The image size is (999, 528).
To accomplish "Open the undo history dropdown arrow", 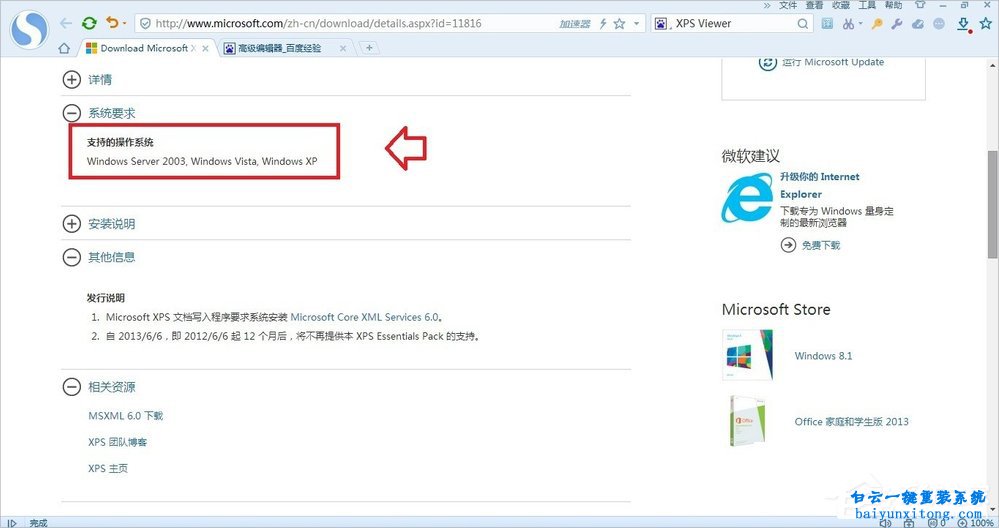I will tap(124, 24).
